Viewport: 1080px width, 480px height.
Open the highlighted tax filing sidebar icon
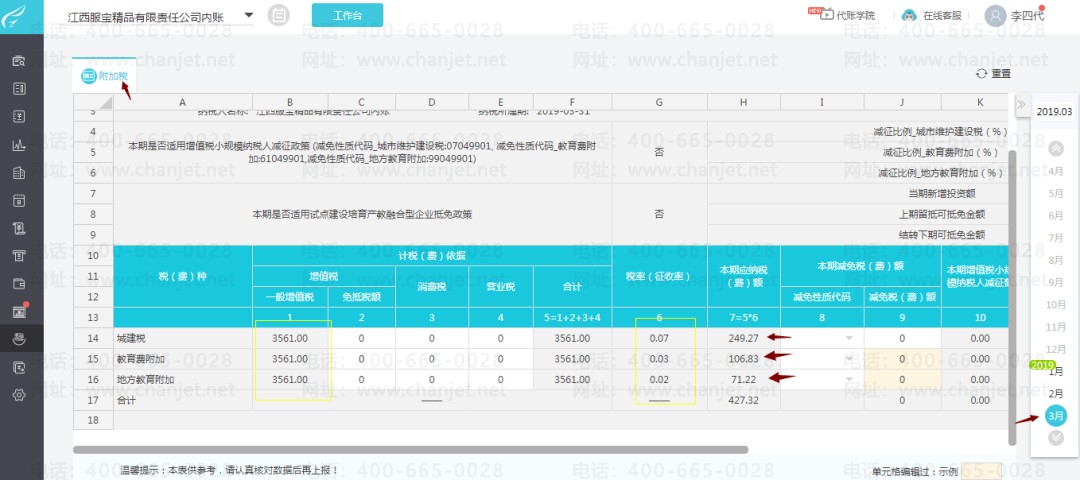[19, 339]
